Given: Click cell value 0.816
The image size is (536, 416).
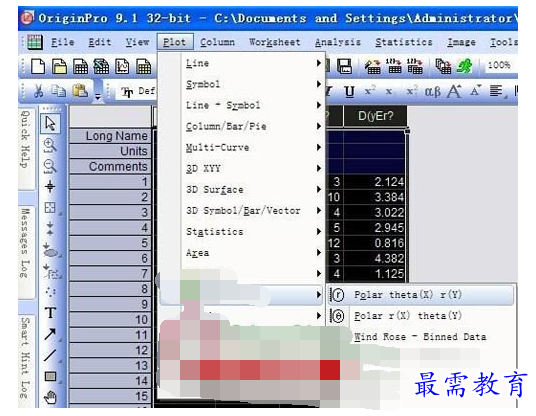Looking at the screenshot, I should point(374,243).
